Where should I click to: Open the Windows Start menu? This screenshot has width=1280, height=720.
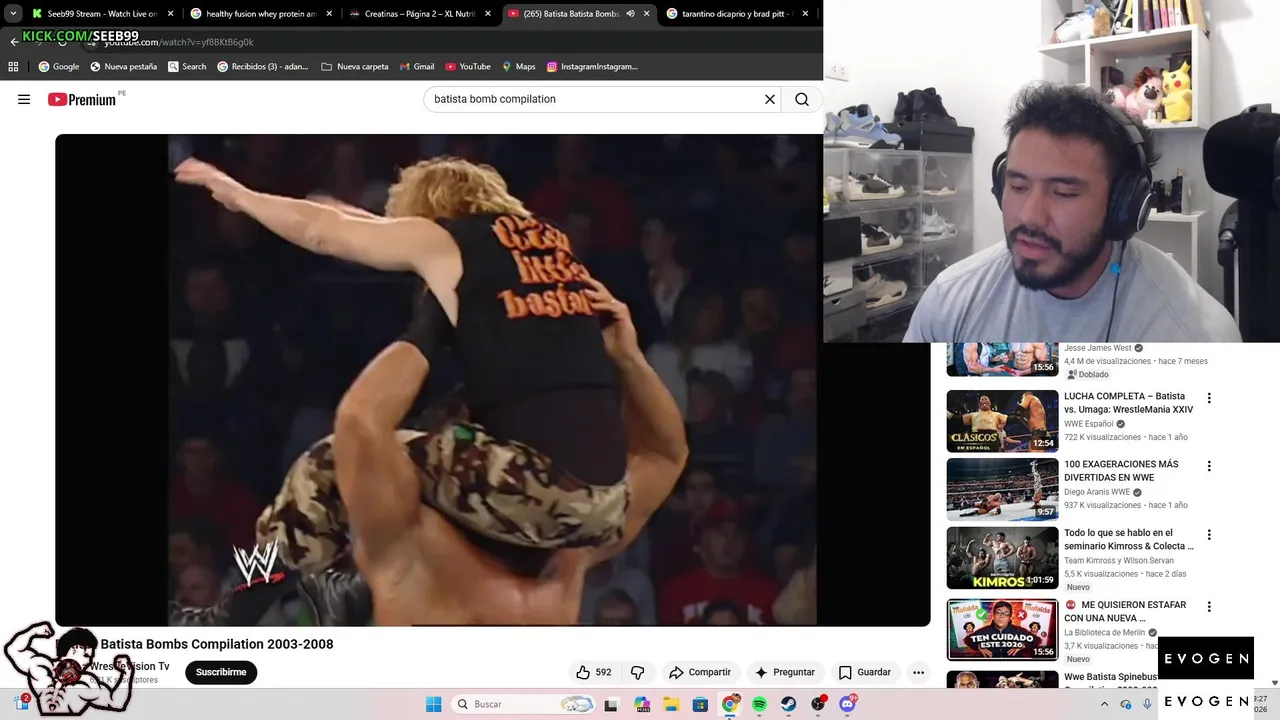433,704
